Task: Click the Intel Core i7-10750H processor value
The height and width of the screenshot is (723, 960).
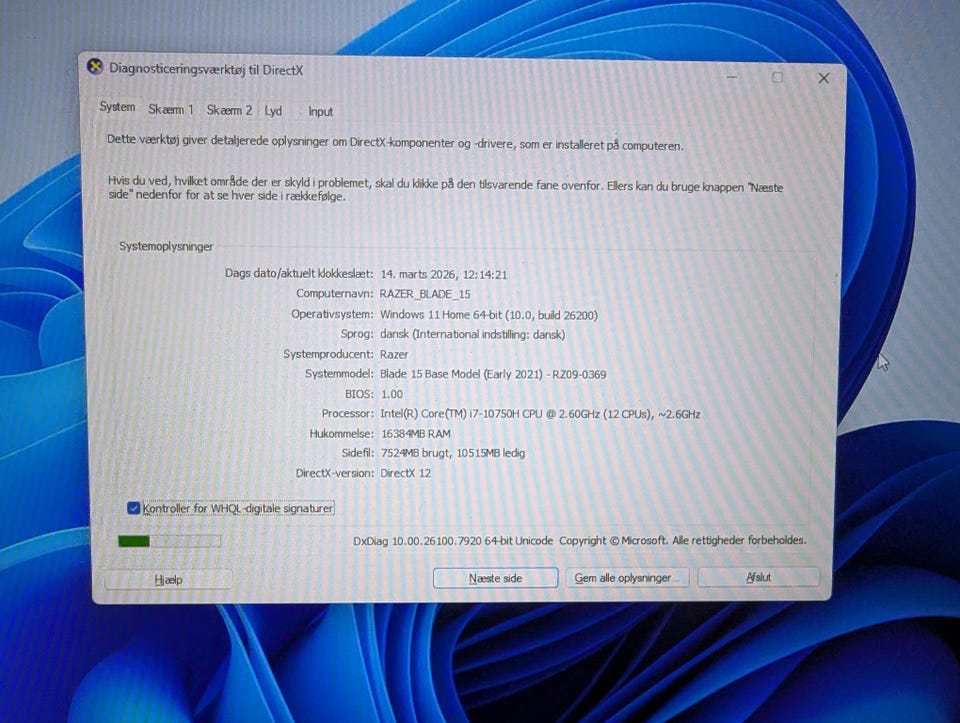Action: click(540, 414)
